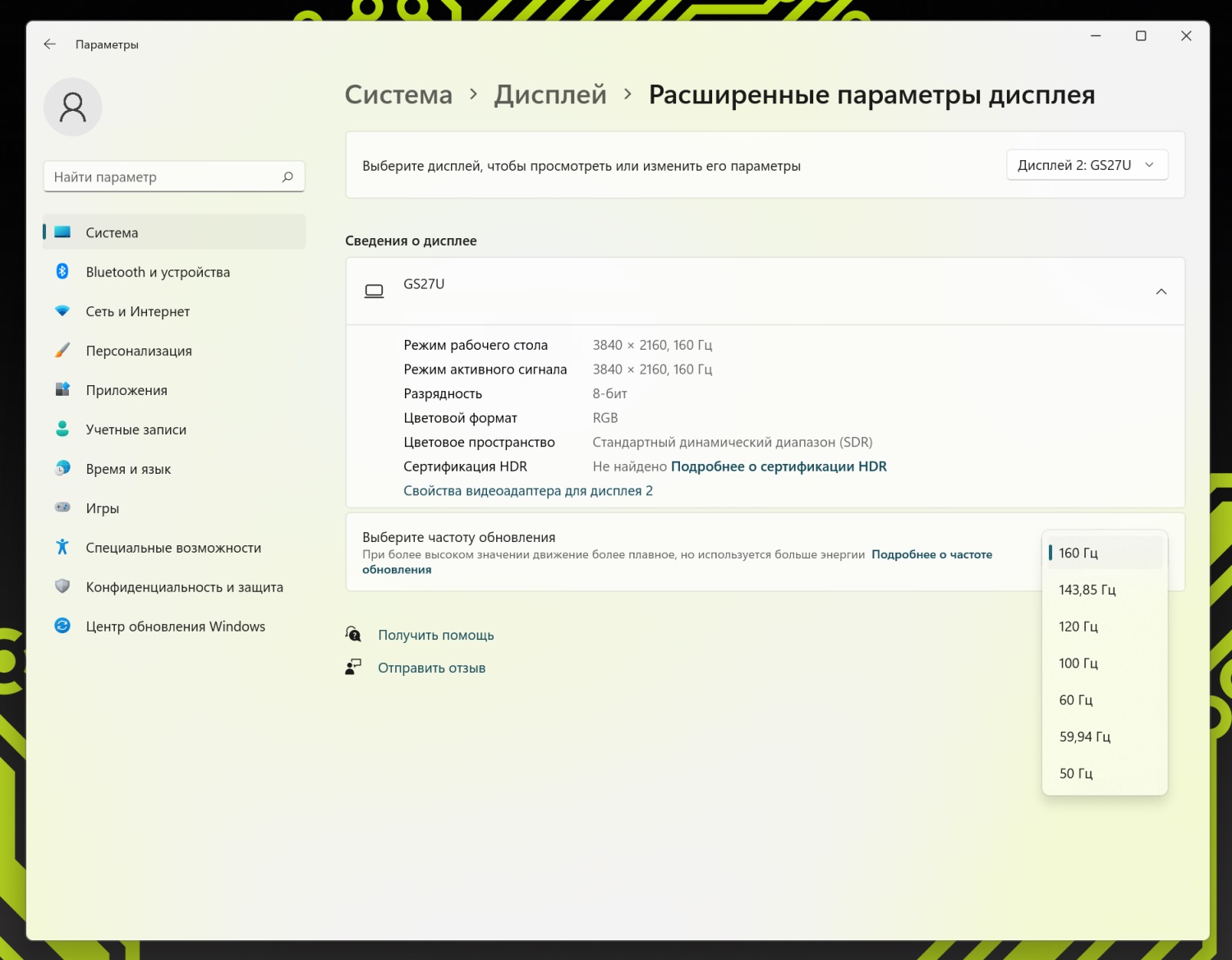Open Персонализация brush icon item
Image resolution: width=1232 pixels, height=960 pixels.
tap(62, 351)
